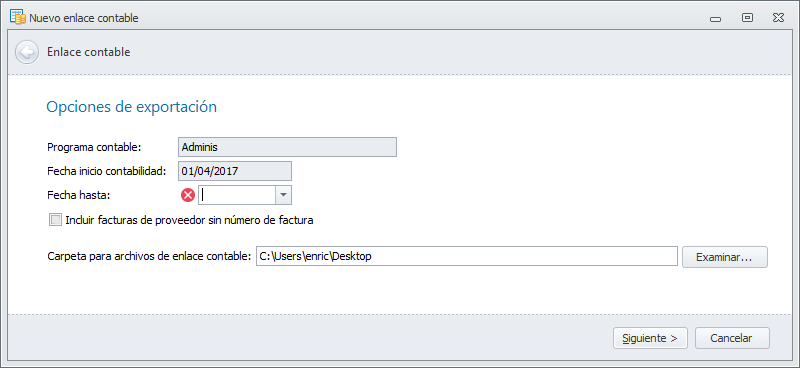Viewport: 800px width, 368px height.
Task: Click the Programa contable field showing Adminis
Action: point(287,147)
